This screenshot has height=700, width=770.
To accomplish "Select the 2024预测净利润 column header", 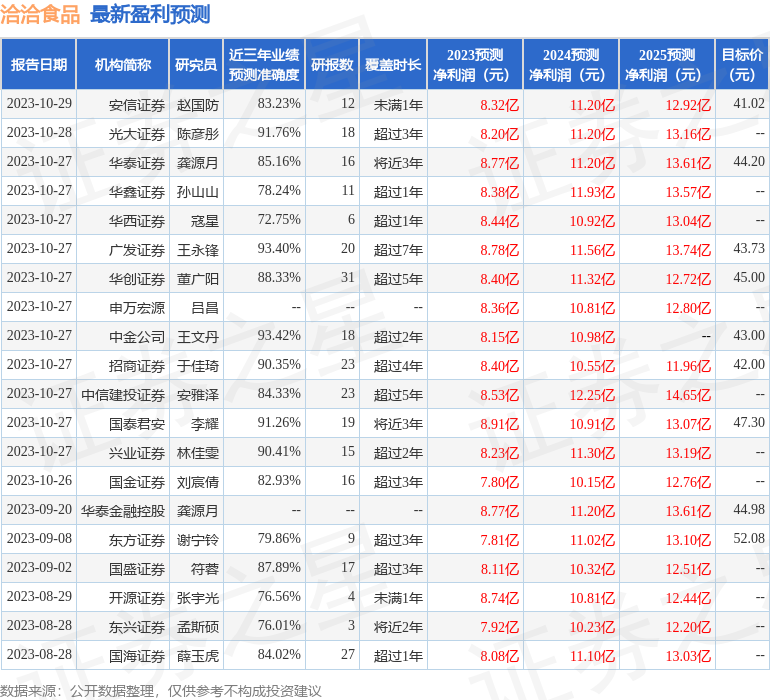I will (571, 64).
